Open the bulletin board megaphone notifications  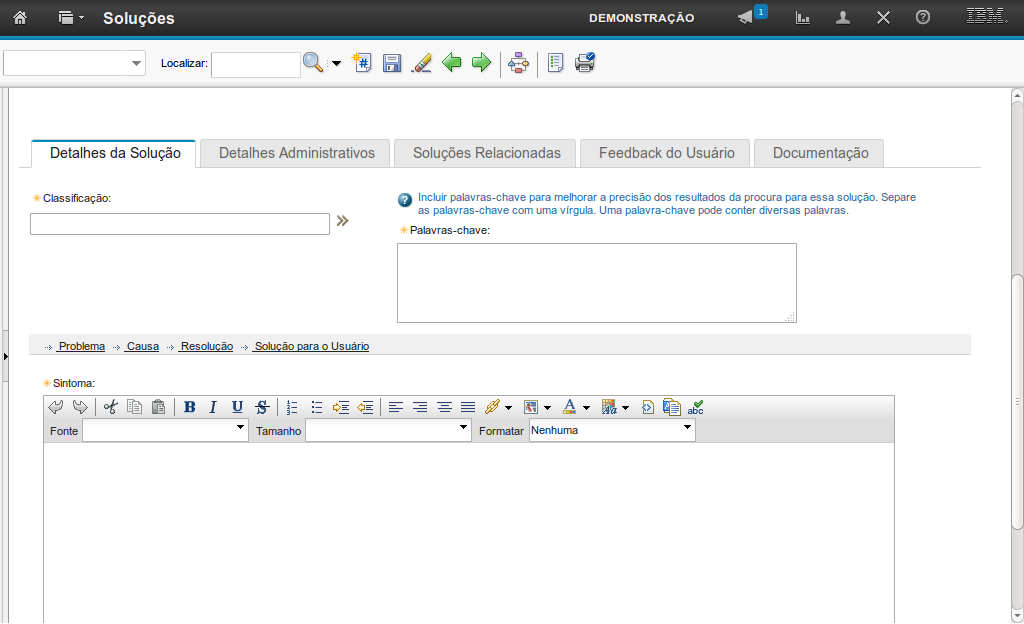746,18
